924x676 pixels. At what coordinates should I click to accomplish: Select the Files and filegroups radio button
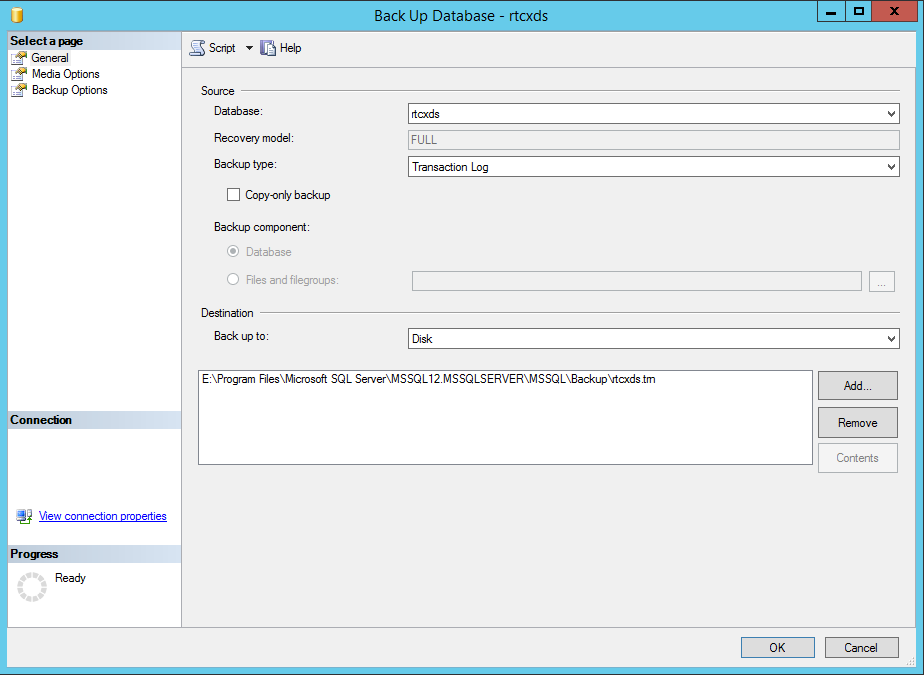(x=233, y=280)
